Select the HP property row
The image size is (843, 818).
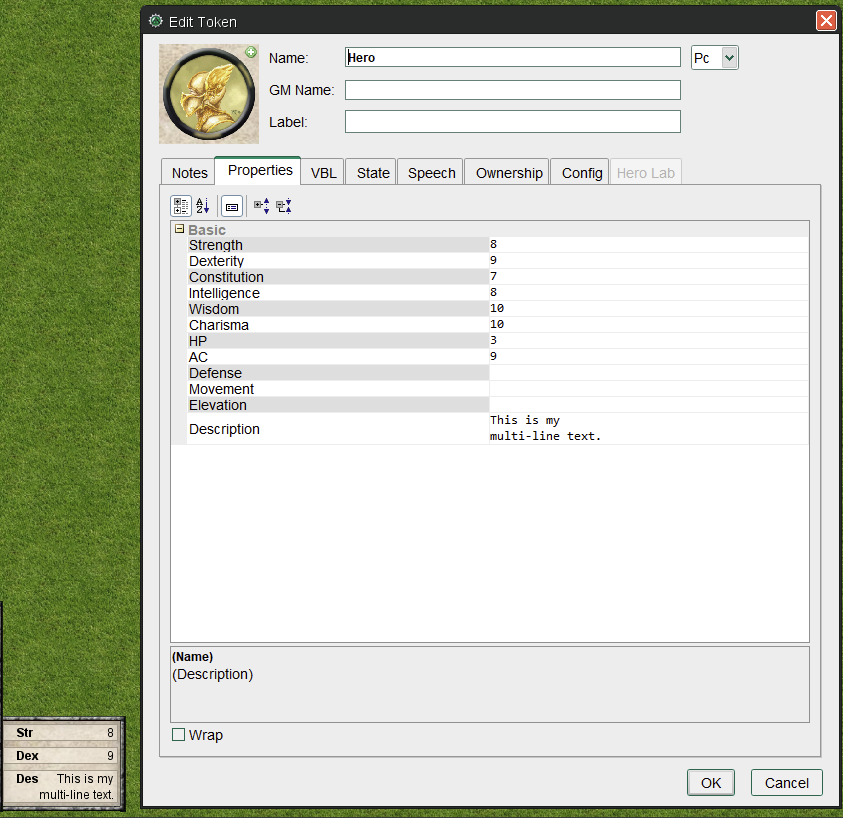[x=498, y=341]
